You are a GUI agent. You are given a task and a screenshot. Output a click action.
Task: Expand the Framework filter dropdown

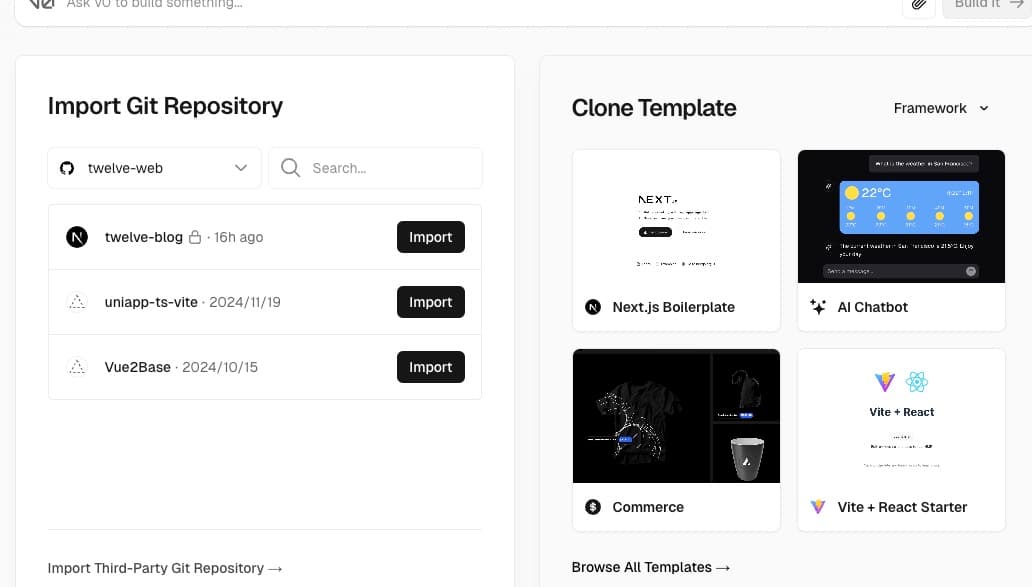tap(941, 108)
